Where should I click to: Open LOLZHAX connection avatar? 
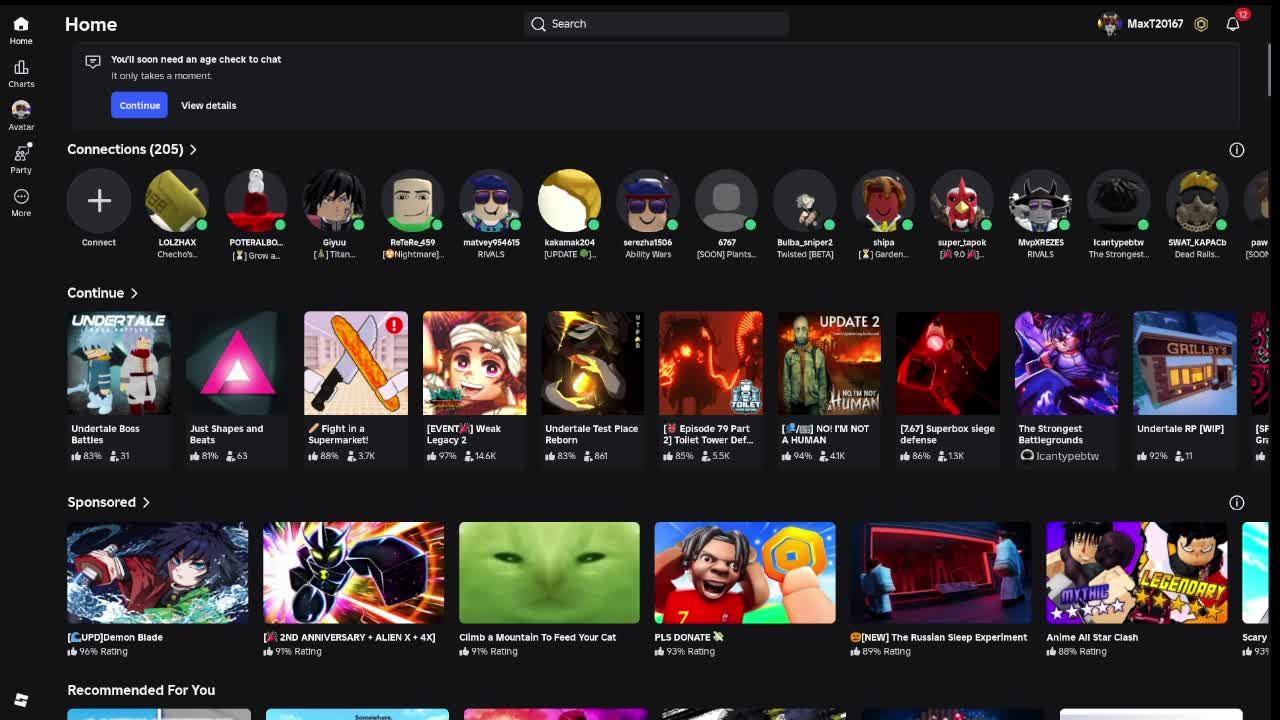177,201
